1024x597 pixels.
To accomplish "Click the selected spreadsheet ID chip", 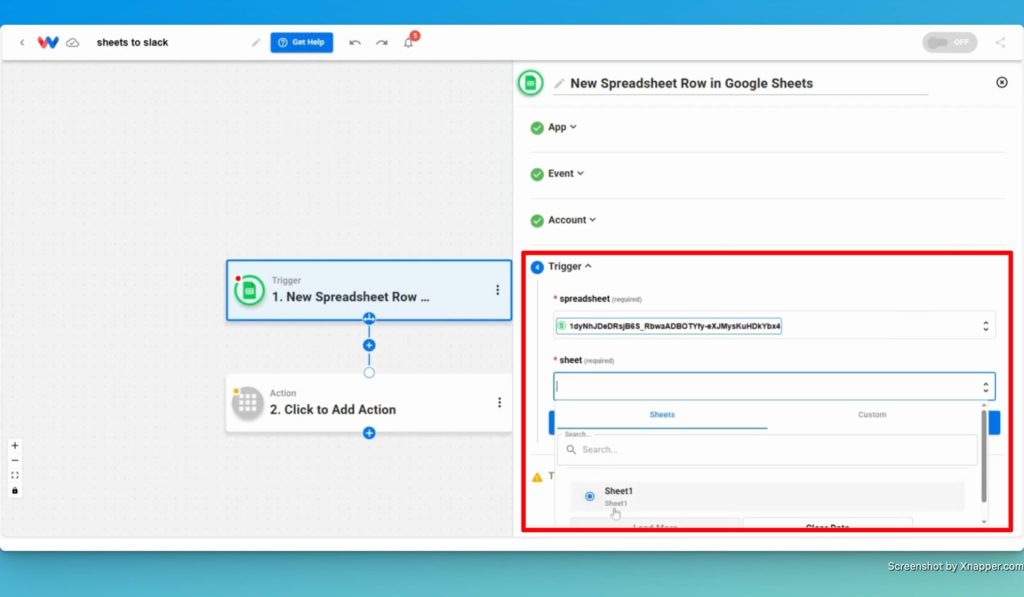I will (x=668, y=326).
